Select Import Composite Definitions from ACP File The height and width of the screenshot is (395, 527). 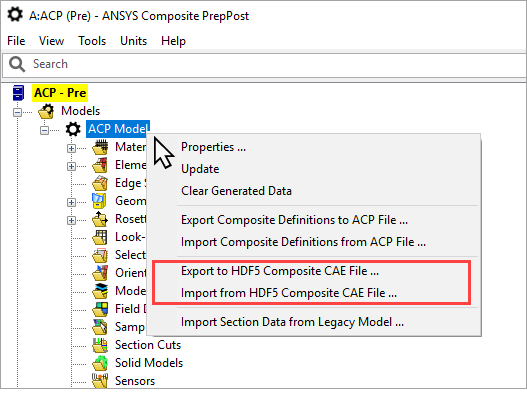point(303,242)
